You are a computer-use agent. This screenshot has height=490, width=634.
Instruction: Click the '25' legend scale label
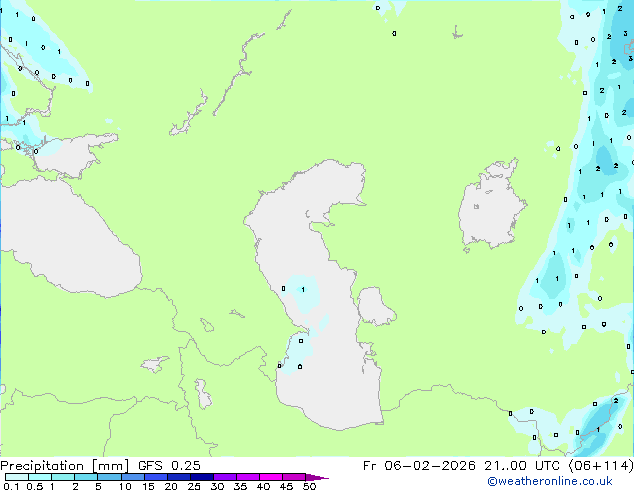click(194, 486)
